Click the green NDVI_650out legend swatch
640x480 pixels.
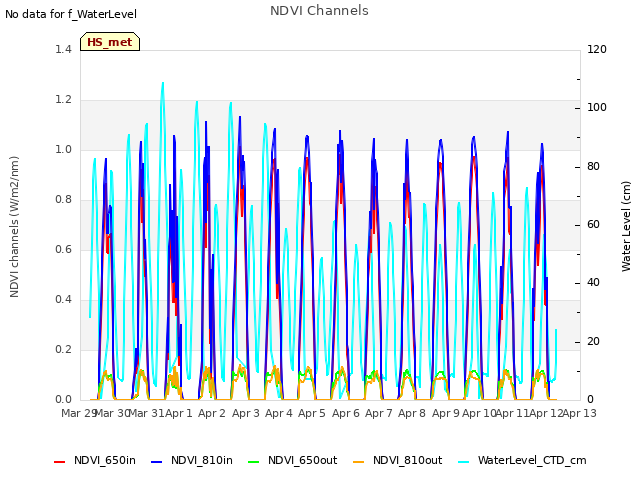253,462
